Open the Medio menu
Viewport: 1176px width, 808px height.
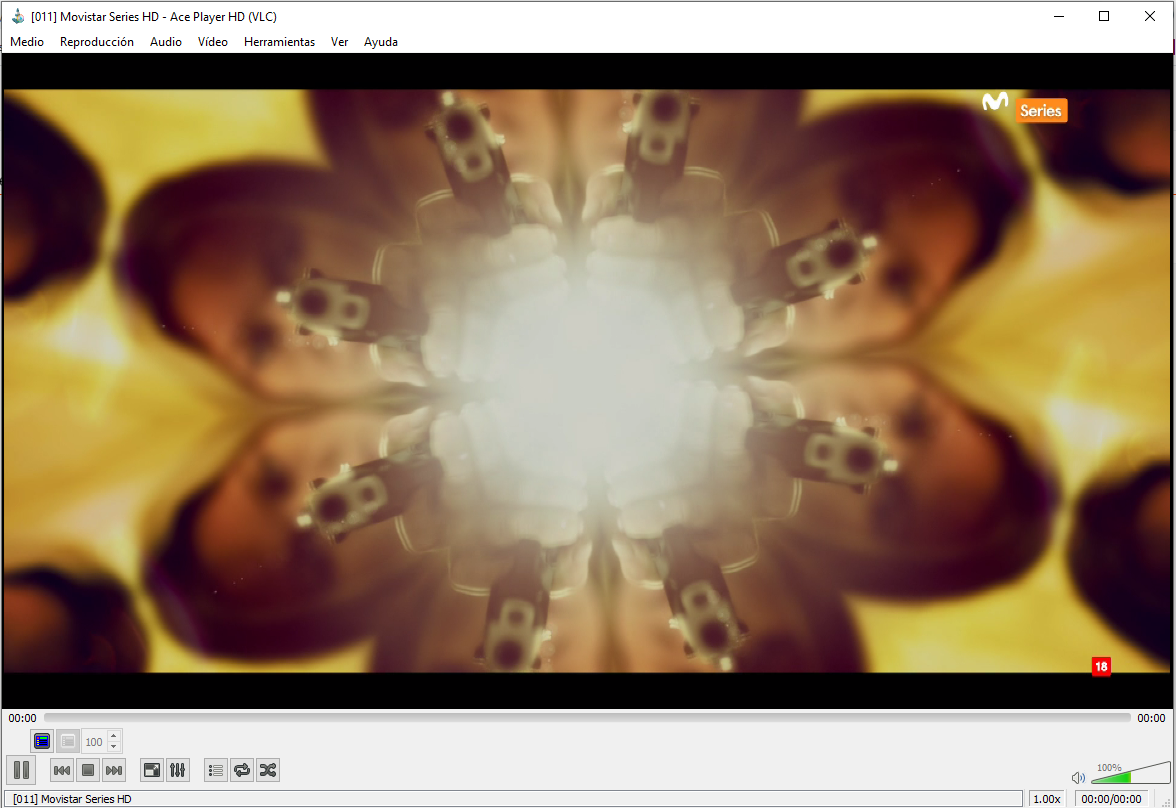pos(27,42)
